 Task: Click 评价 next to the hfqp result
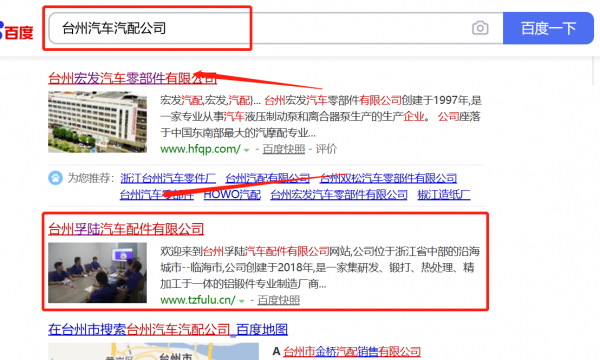click(x=326, y=149)
